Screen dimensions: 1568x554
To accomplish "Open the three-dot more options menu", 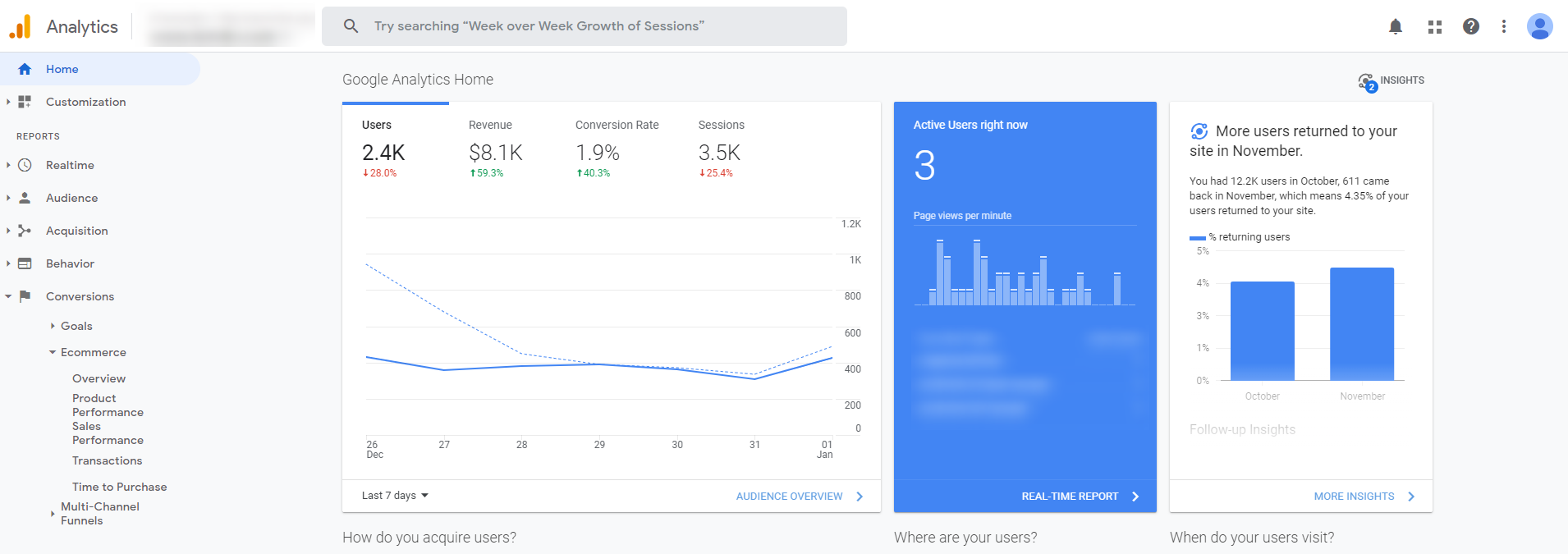I will click(1504, 26).
